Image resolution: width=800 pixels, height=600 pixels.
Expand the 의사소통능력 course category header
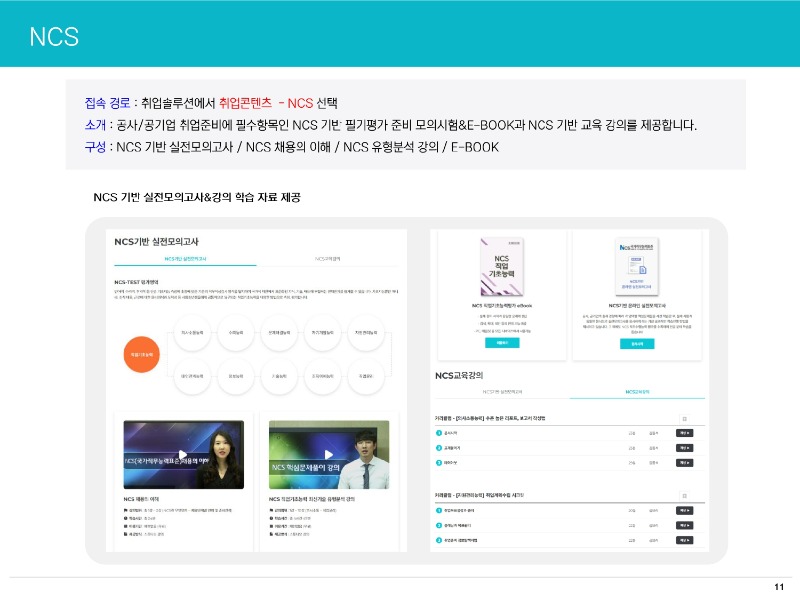pyautogui.click(x=491, y=418)
